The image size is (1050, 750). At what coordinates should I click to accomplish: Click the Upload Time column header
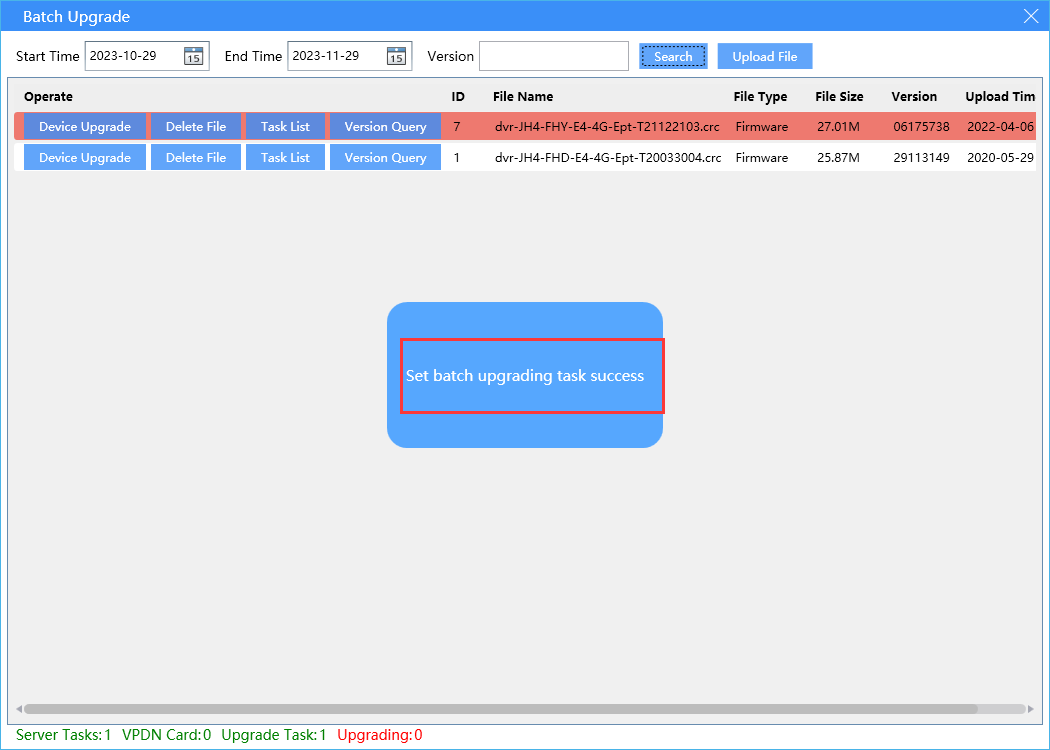tap(1000, 96)
